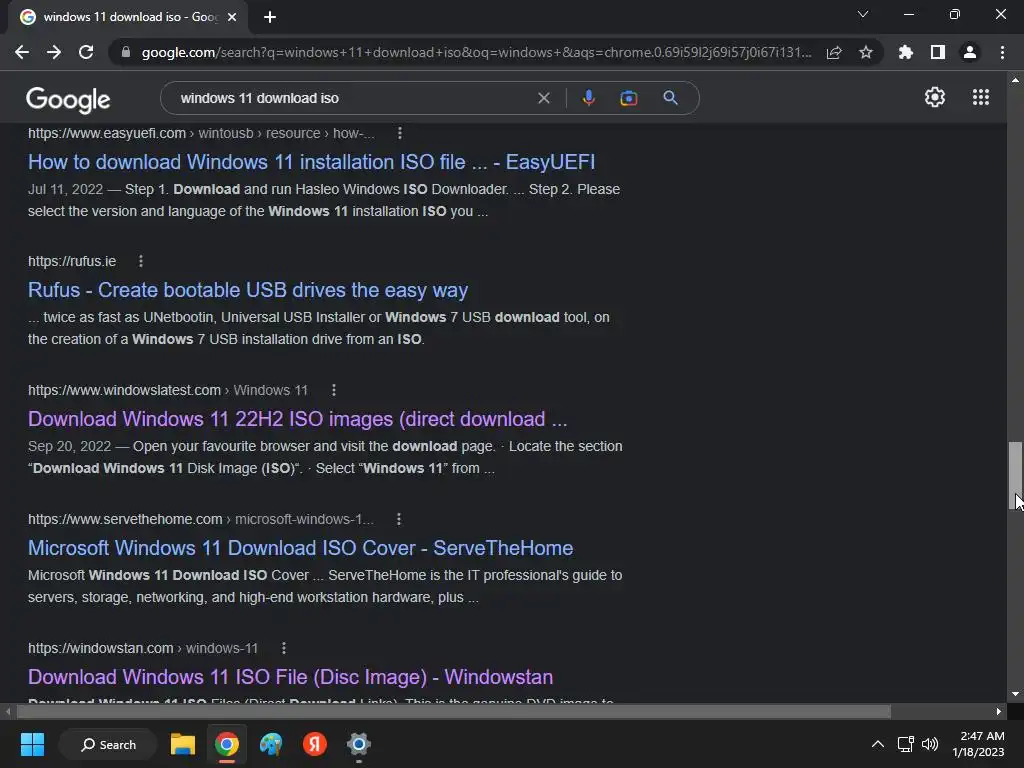Image resolution: width=1024 pixels, height=768 pixels.
Task: Switch to Chrome in taskbar
Action: click(x=227, y=744)
